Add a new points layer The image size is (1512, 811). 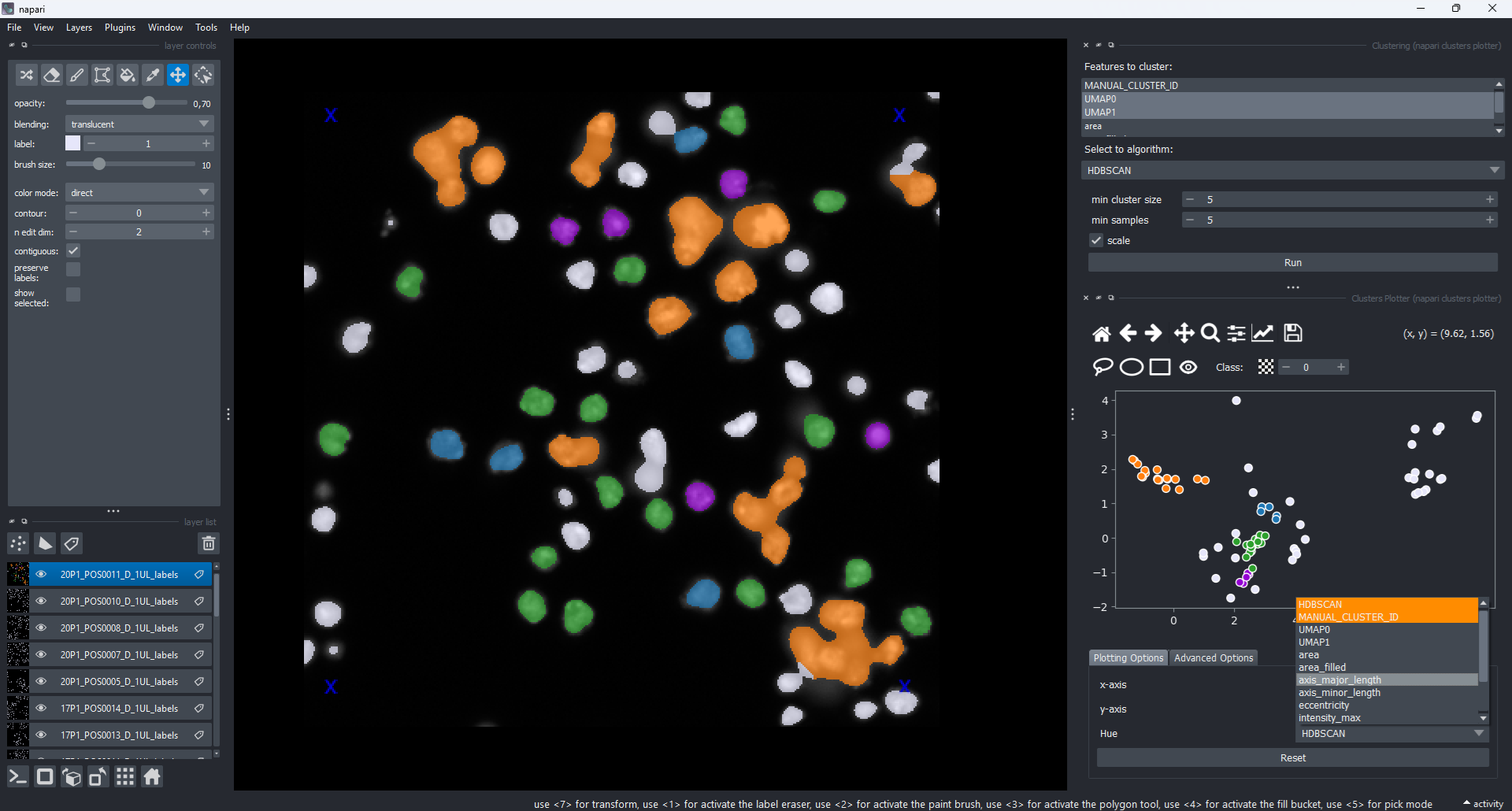pyautogui.click(x=19, y=543)
